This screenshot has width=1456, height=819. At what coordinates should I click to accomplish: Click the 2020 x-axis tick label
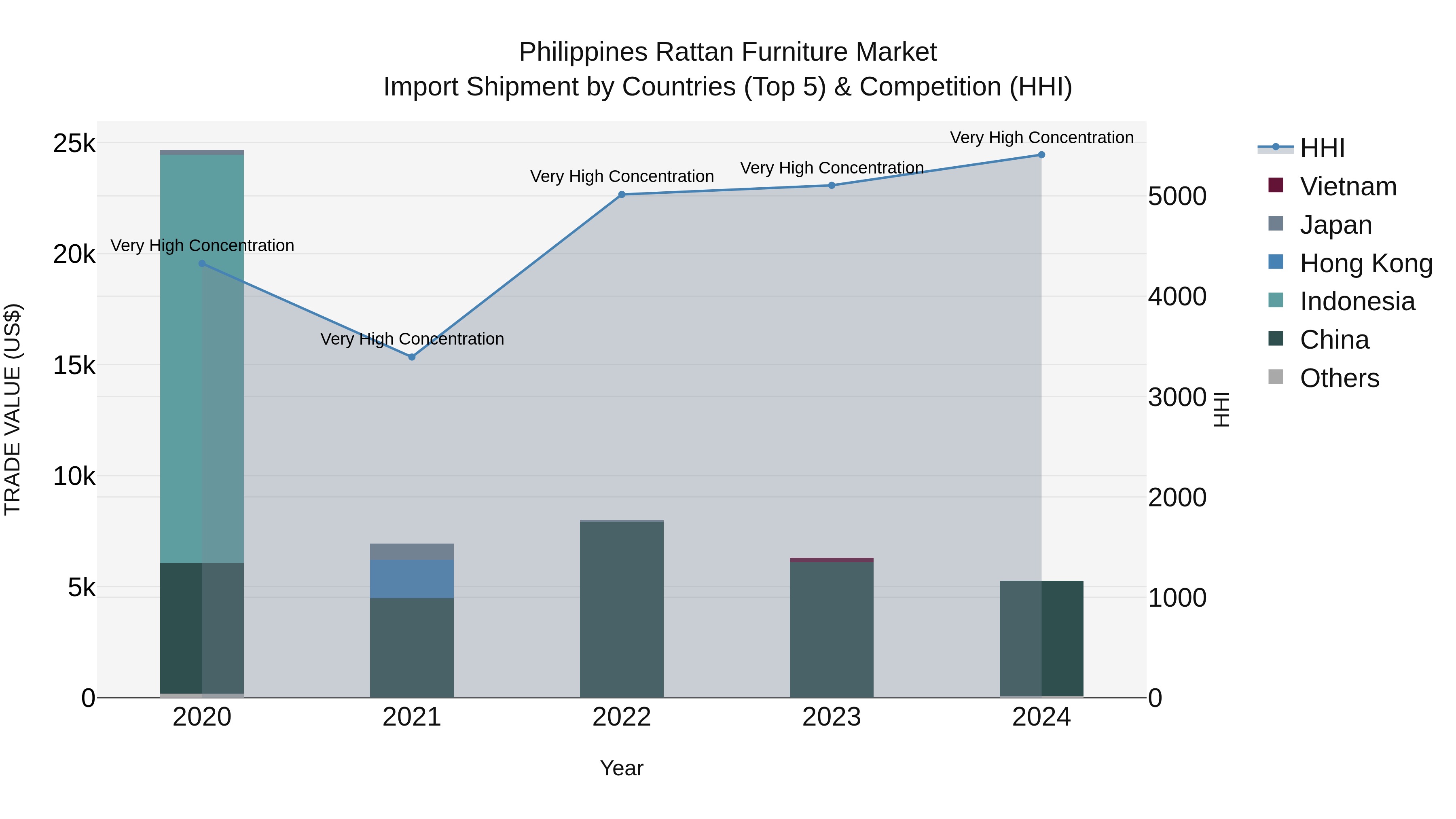point(202,717)
